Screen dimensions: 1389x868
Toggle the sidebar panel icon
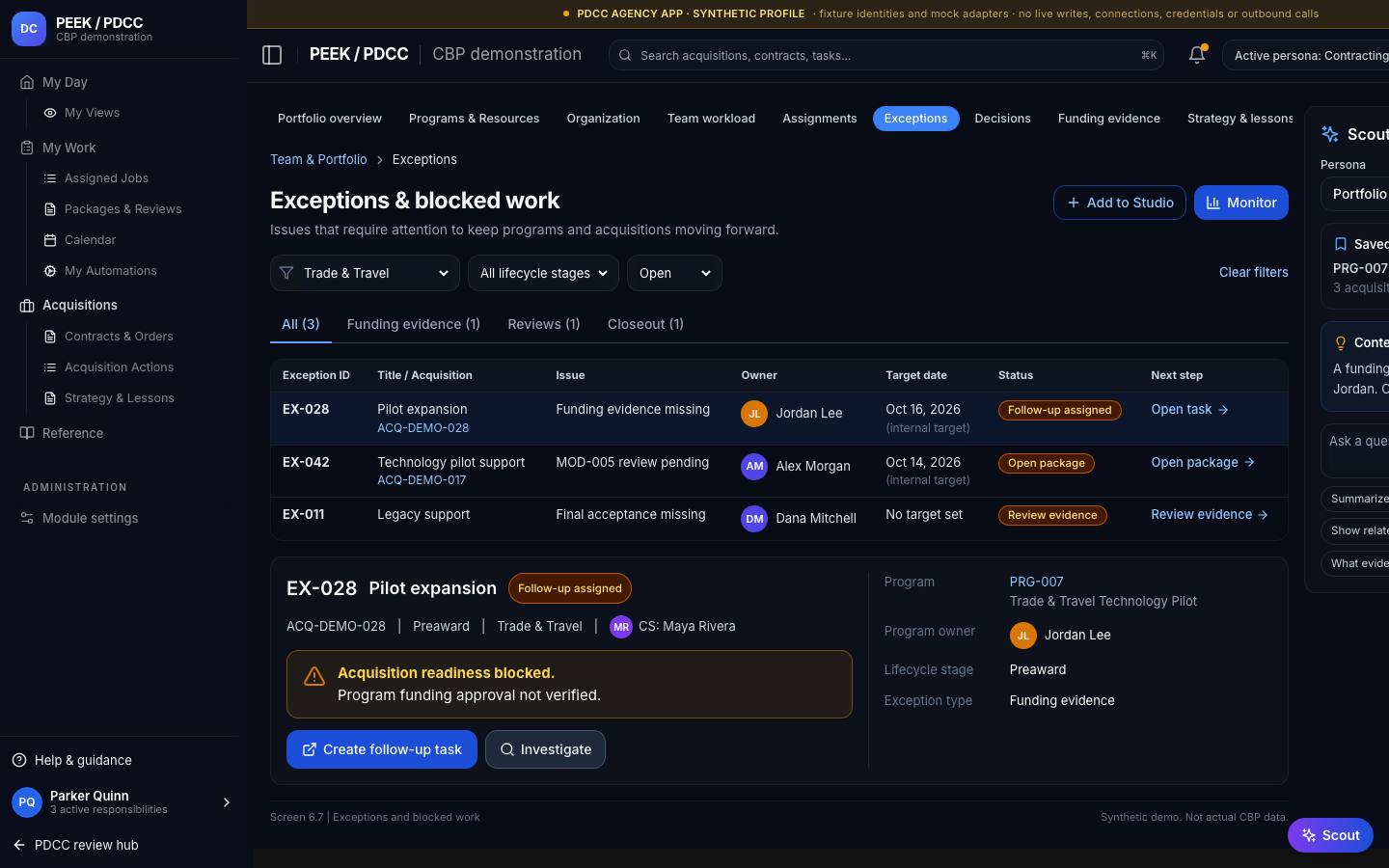[272, 55]
